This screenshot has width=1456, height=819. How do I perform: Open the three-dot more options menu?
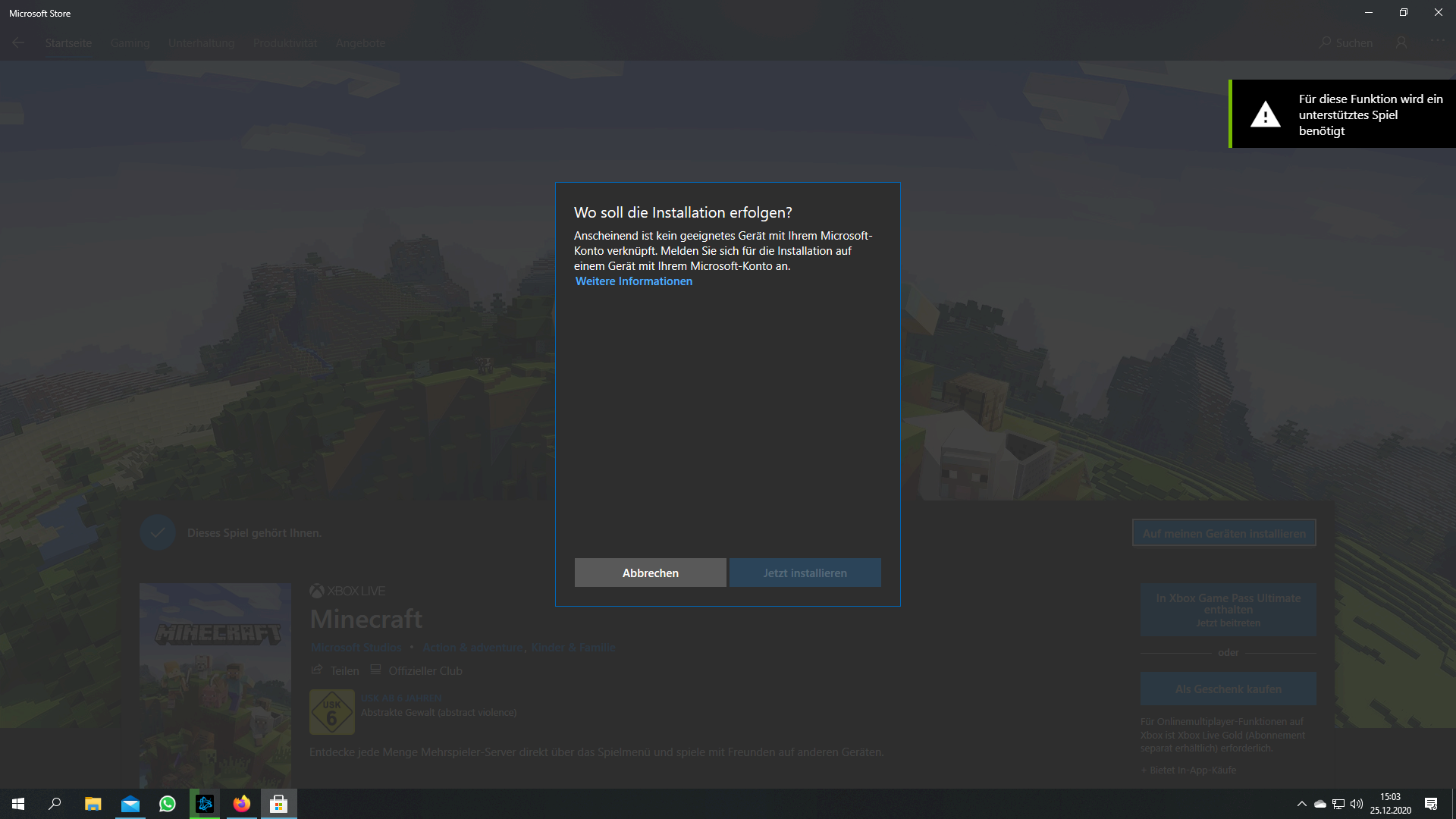tap(1438, 41)
